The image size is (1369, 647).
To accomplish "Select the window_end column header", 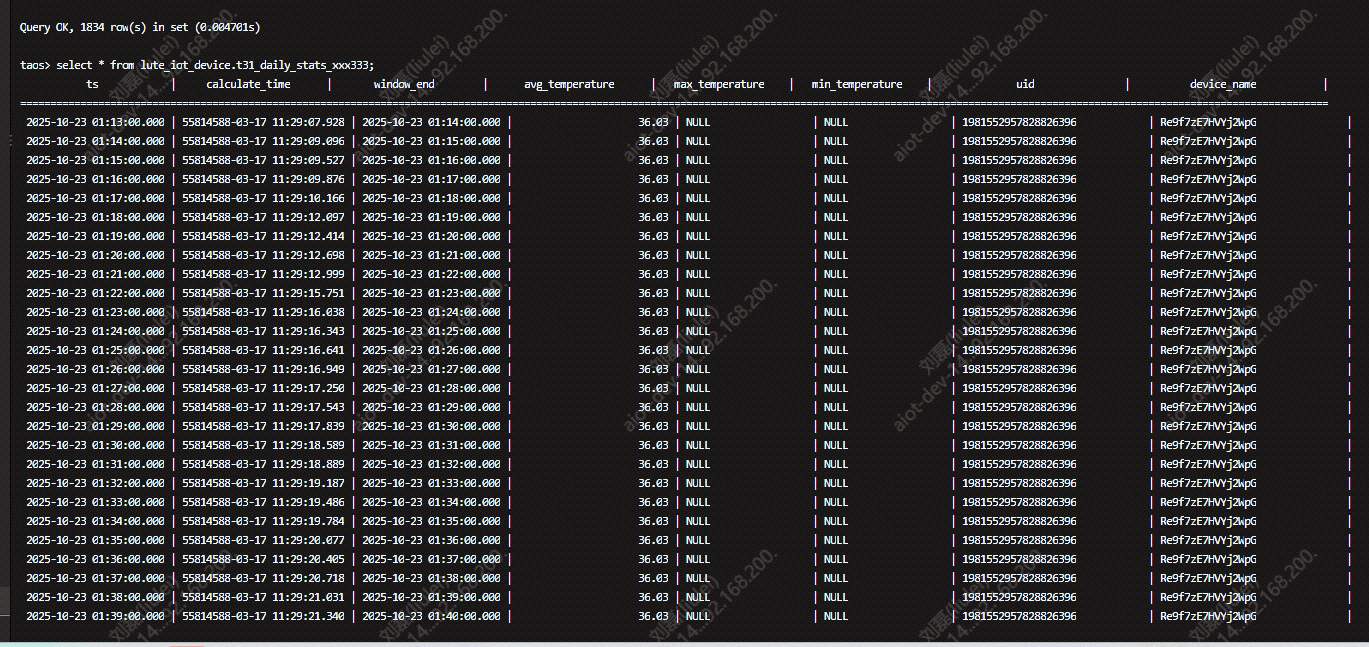I will [404, 85].
